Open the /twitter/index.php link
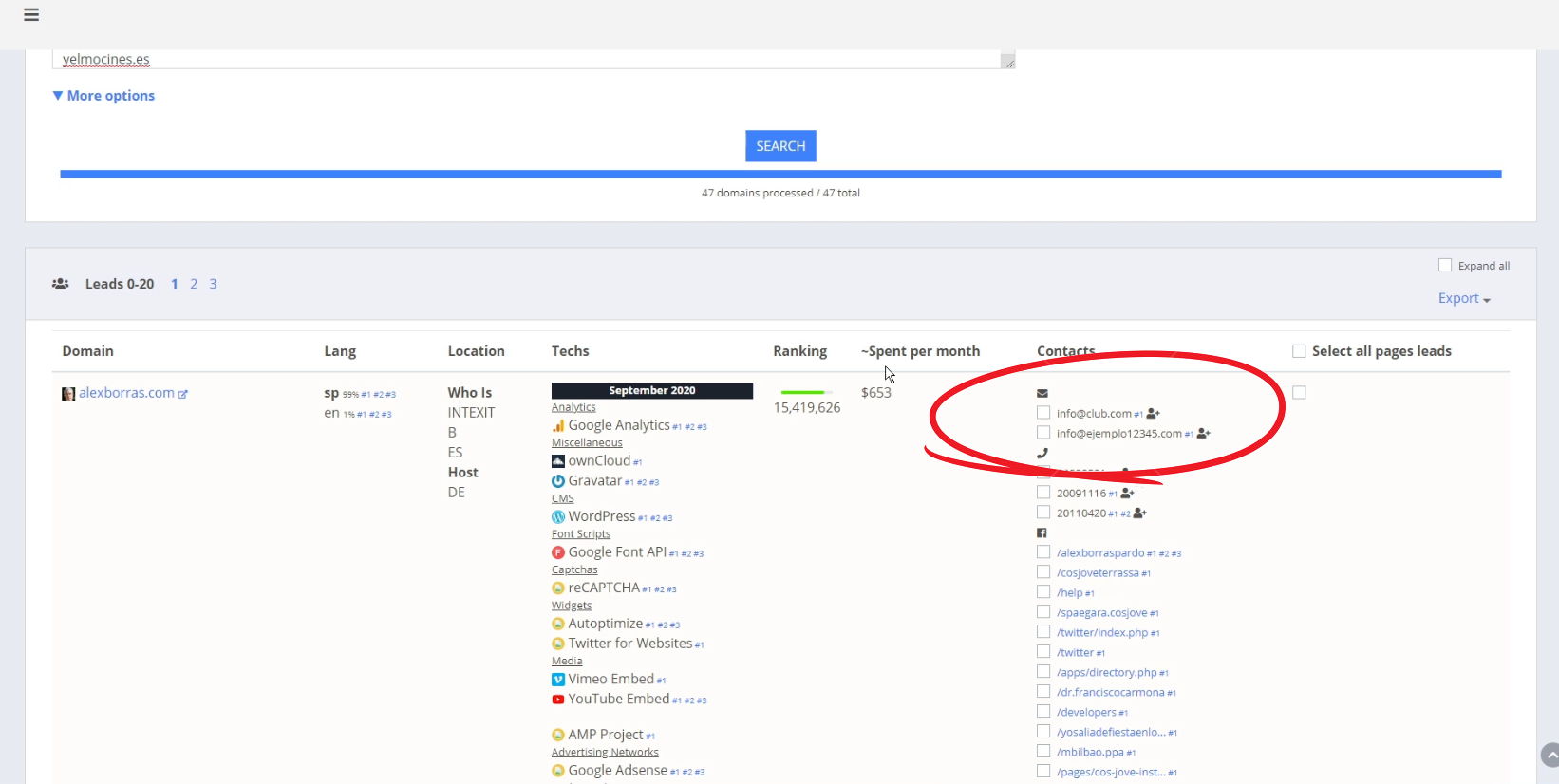The height and width of the screenshot is (784, 1559). [x=1102, y=633]
